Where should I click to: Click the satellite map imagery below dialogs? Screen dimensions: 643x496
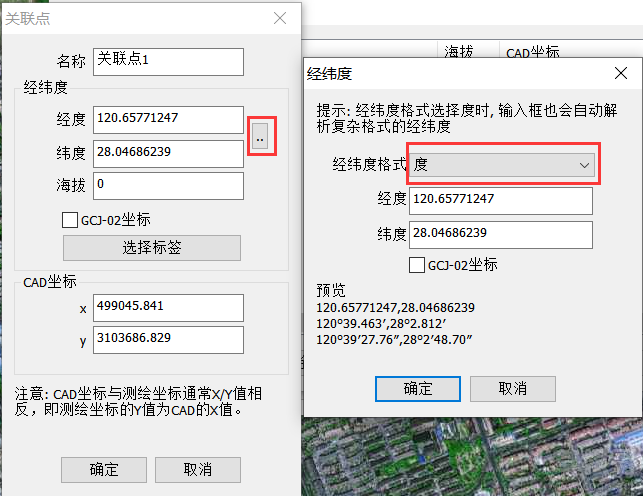(x=472, y=457)
